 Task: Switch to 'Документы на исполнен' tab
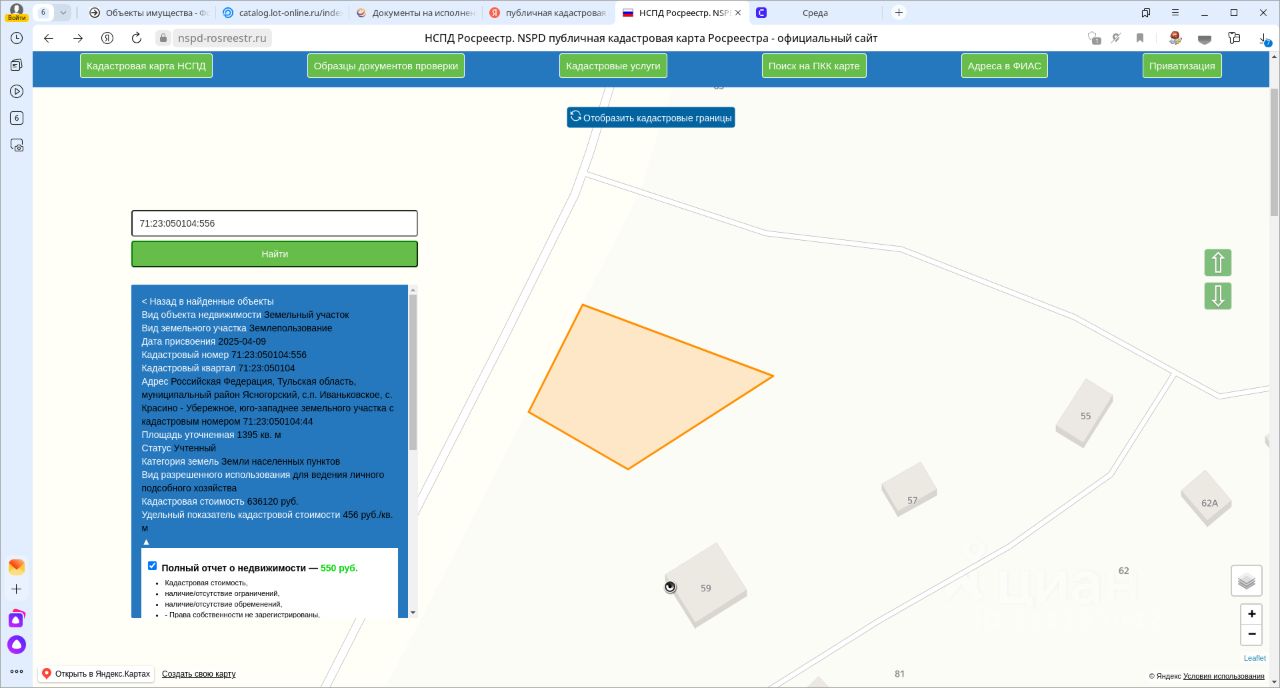click(414, 13)
